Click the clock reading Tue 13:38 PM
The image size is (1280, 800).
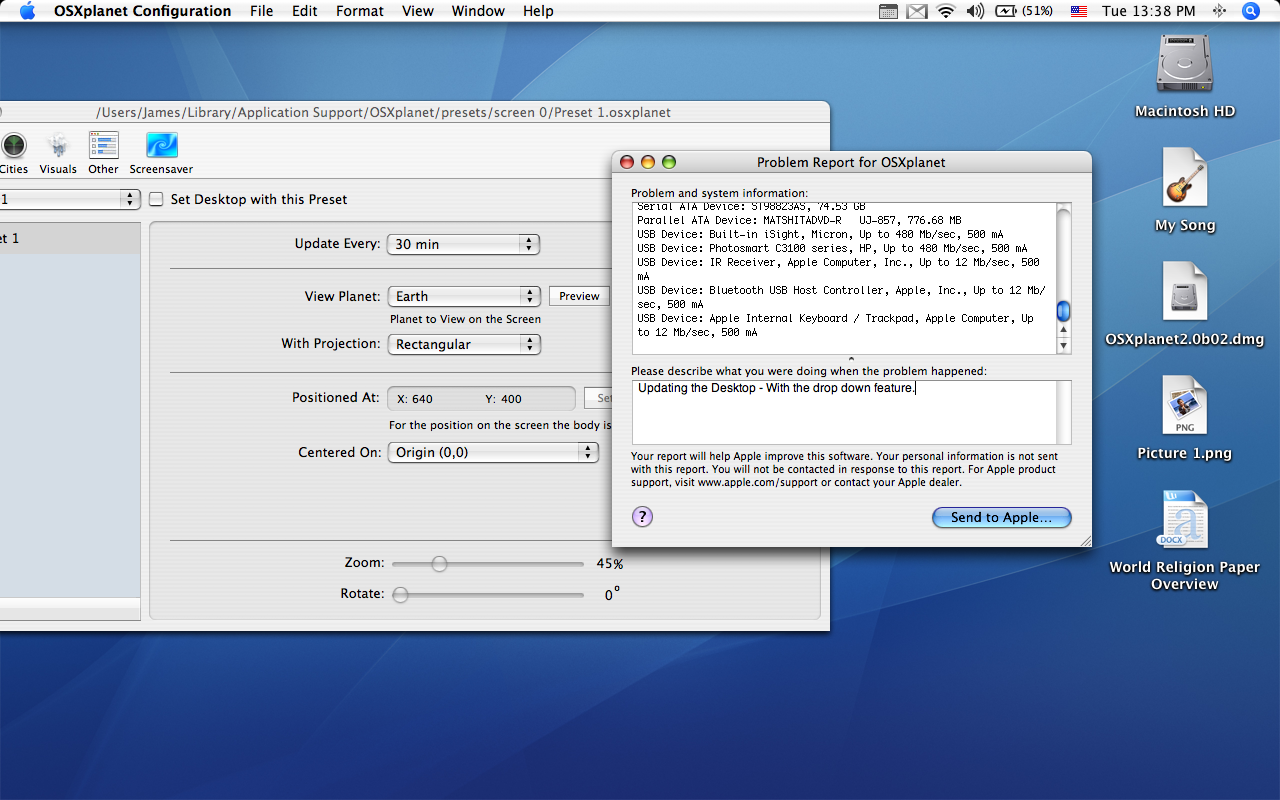(x=1148, y=11)
